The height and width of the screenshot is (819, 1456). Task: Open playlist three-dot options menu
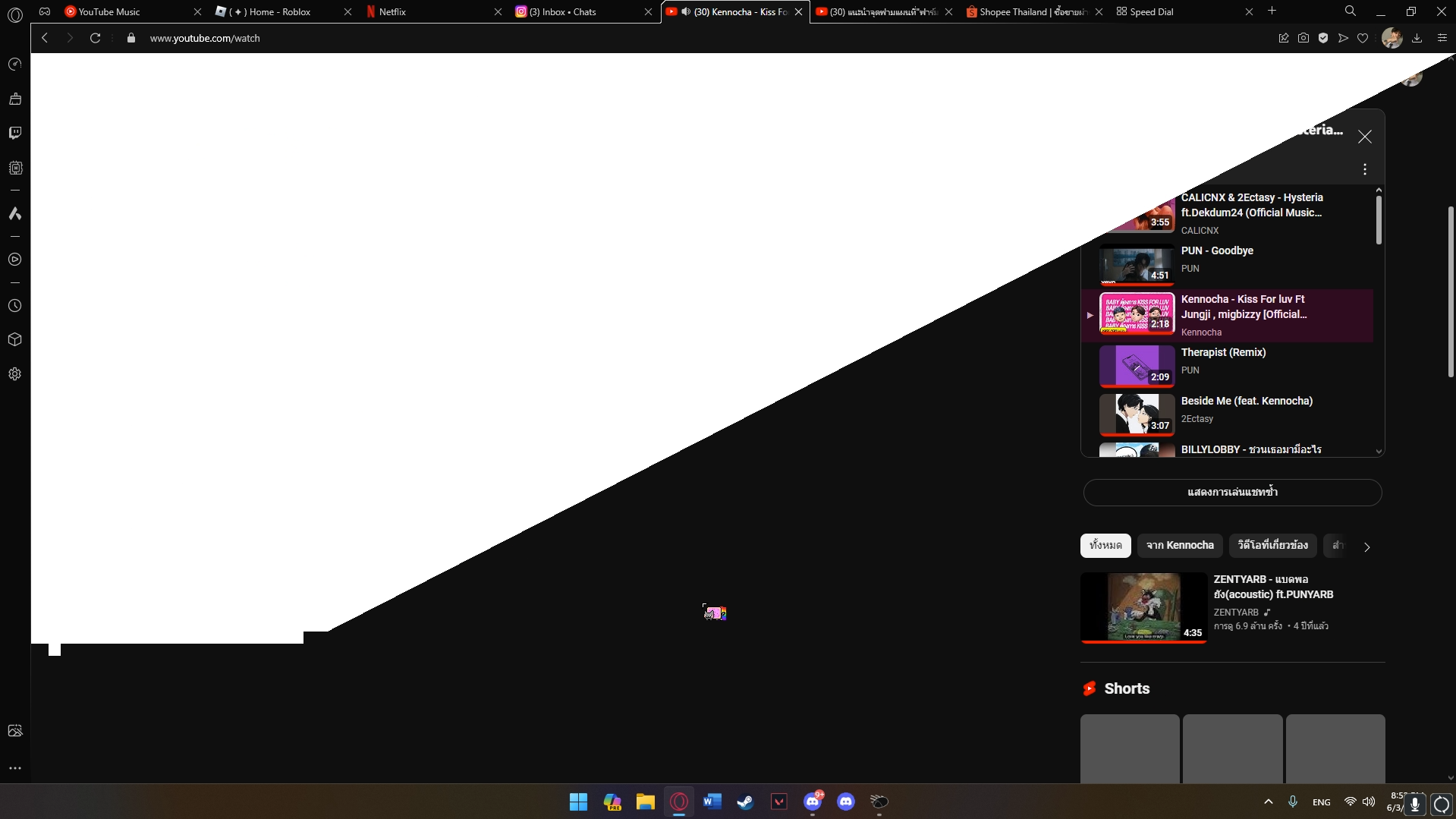point(1365,169)
